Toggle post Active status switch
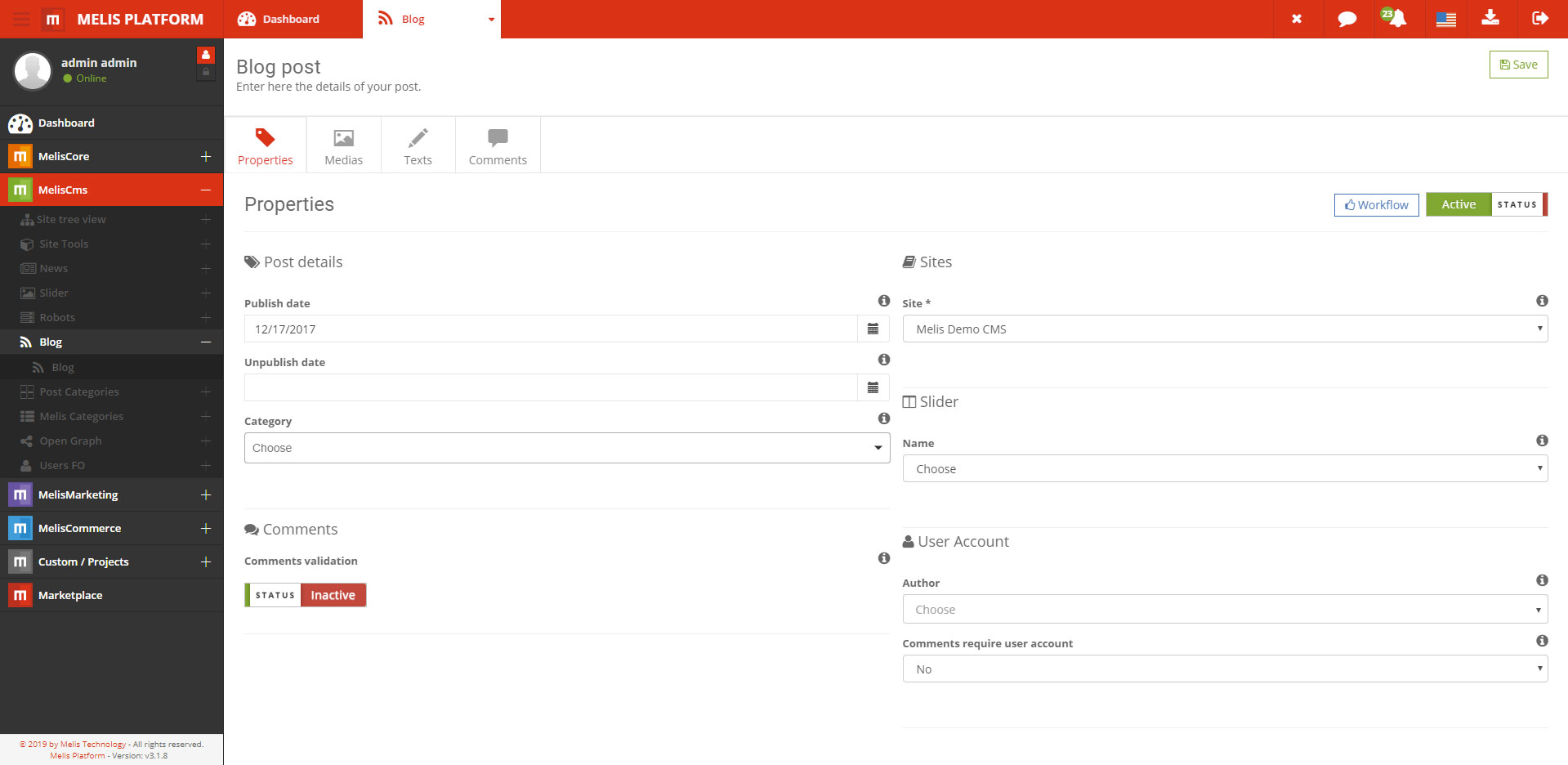Viewport: 1568px width, 765px height. click(x=1486, y=204)
